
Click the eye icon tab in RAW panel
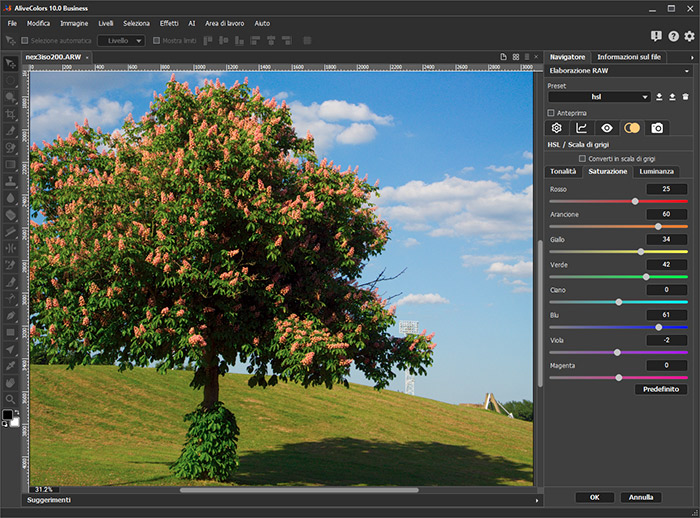coord(606,128)
